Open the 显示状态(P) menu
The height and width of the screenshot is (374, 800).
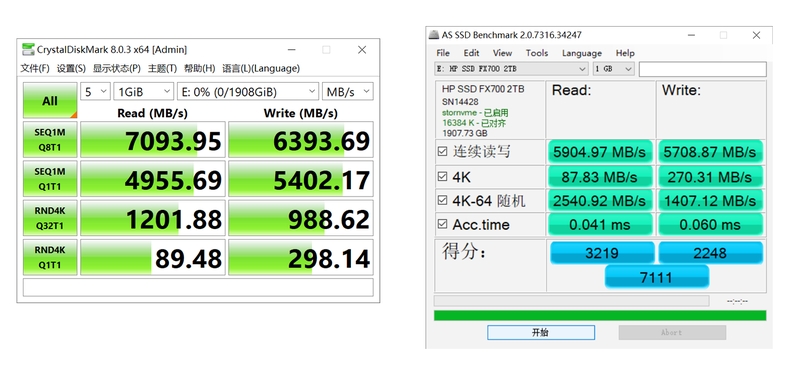tap(117, 68)
